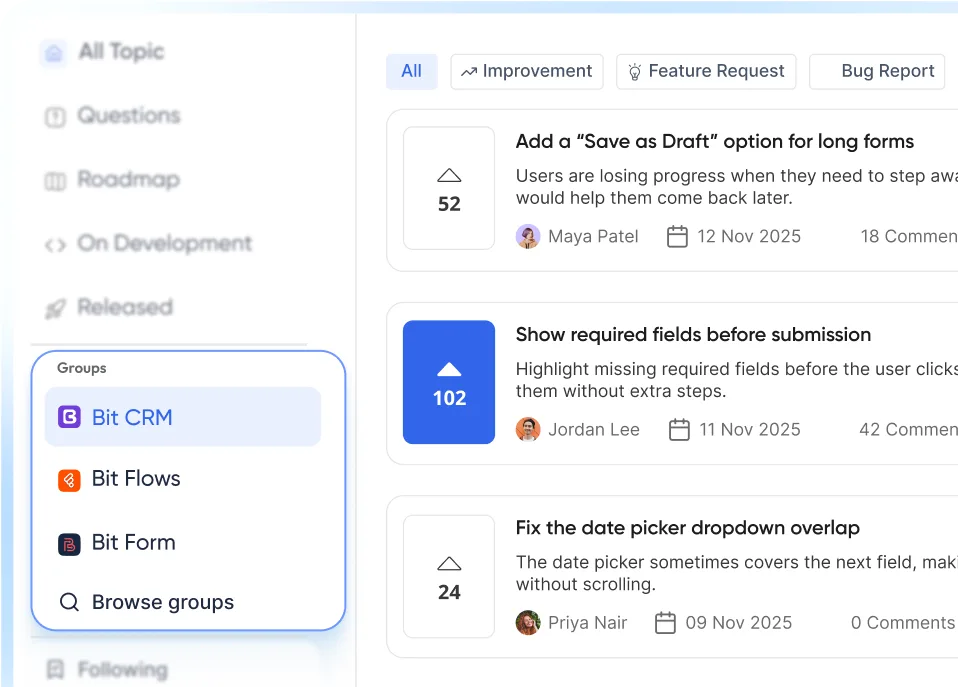This screenshot has width=958, height=687.
Task: Click the On Development code icon
Action: pos(55,245)
